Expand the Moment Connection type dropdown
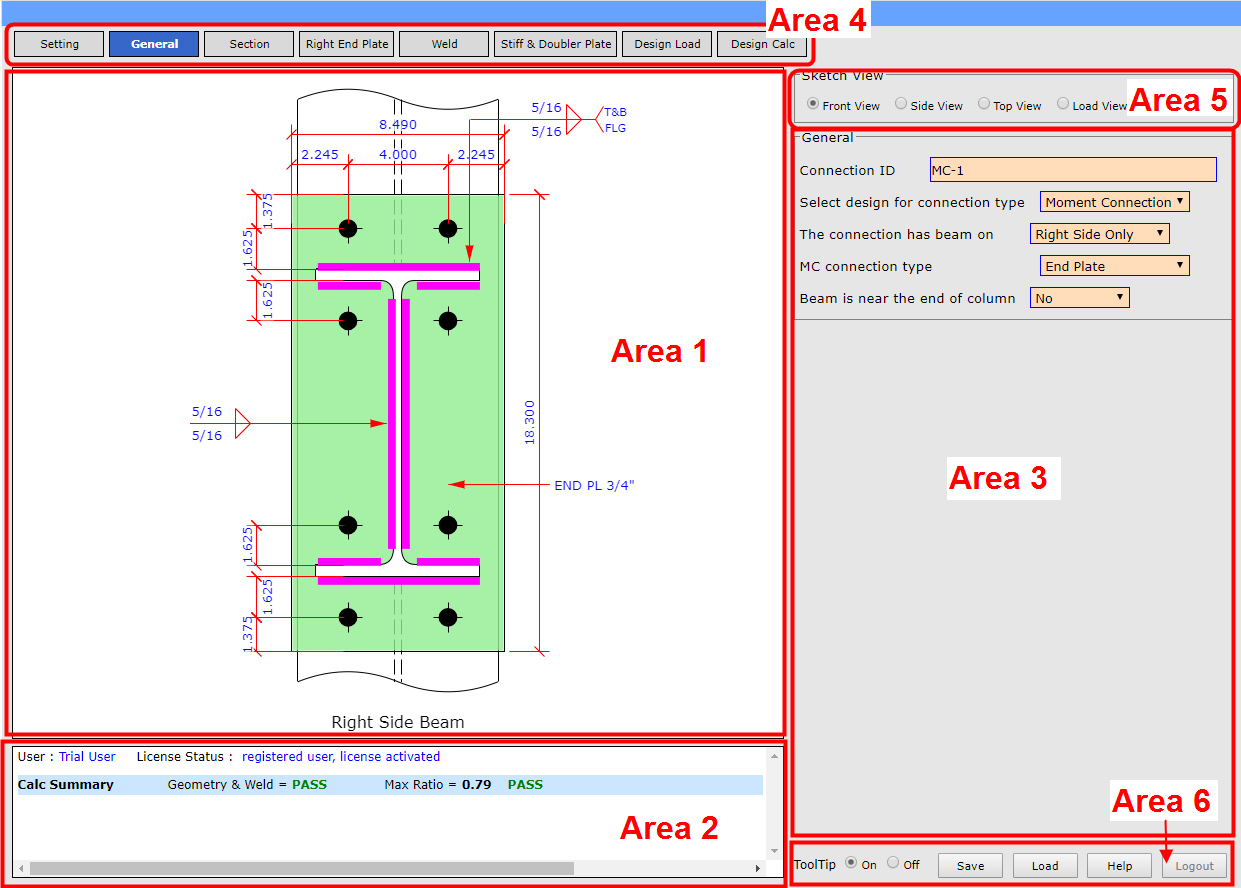1241x888 pixels. [1114, 202]
